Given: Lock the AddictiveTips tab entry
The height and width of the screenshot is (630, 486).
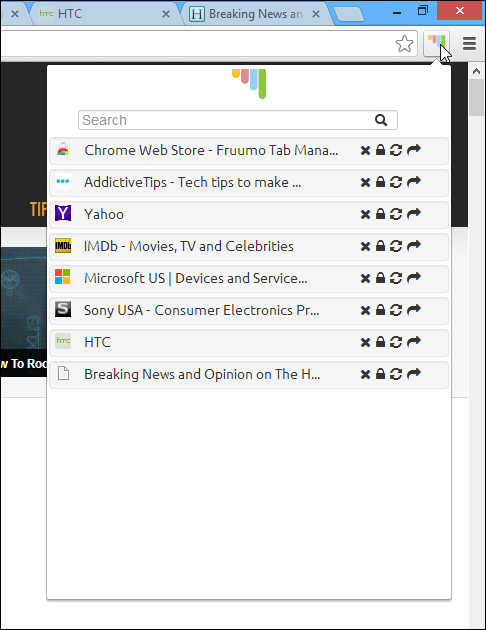Looking at the screenshot, I should click(x=380, y=182).
